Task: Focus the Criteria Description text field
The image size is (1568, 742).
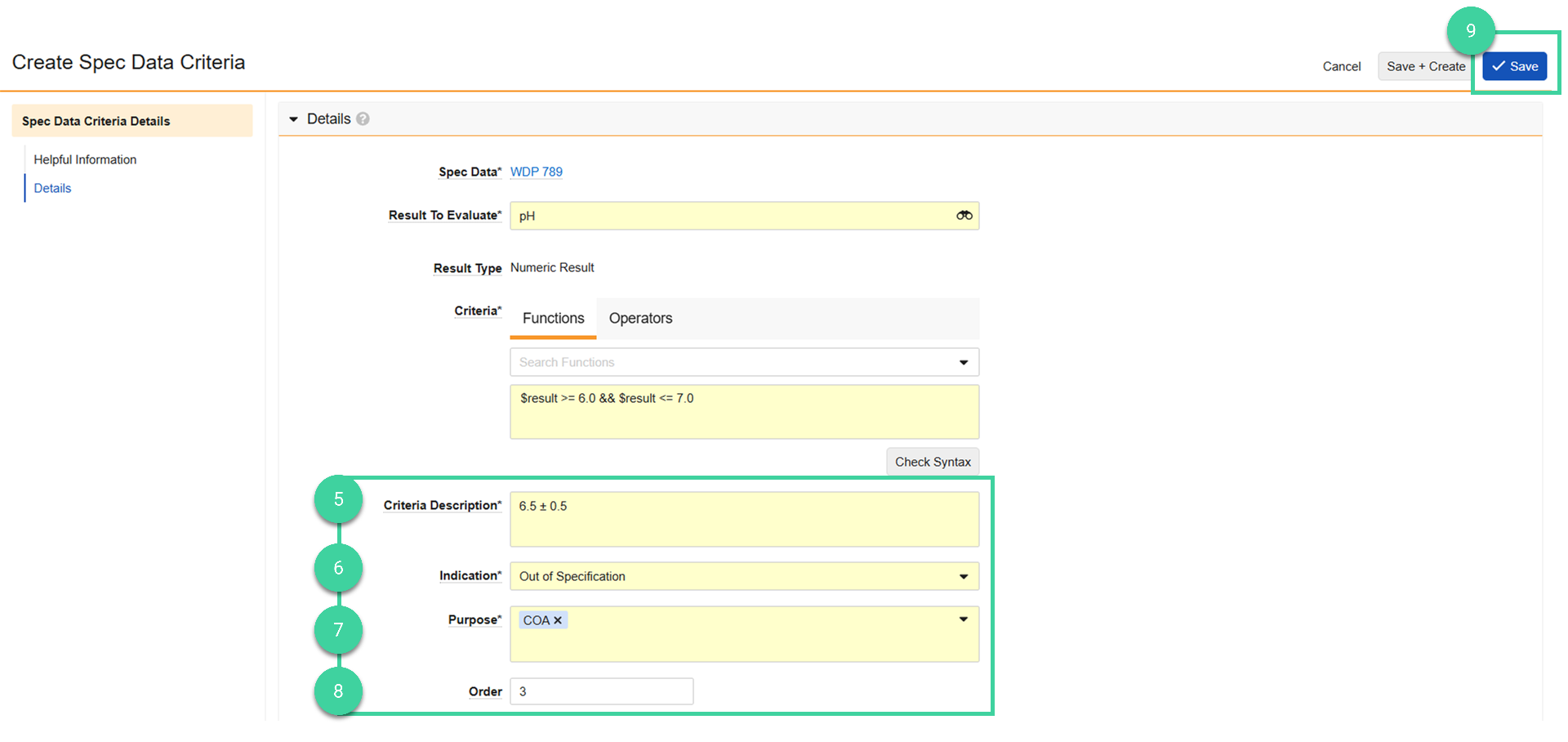Action: 743,519
